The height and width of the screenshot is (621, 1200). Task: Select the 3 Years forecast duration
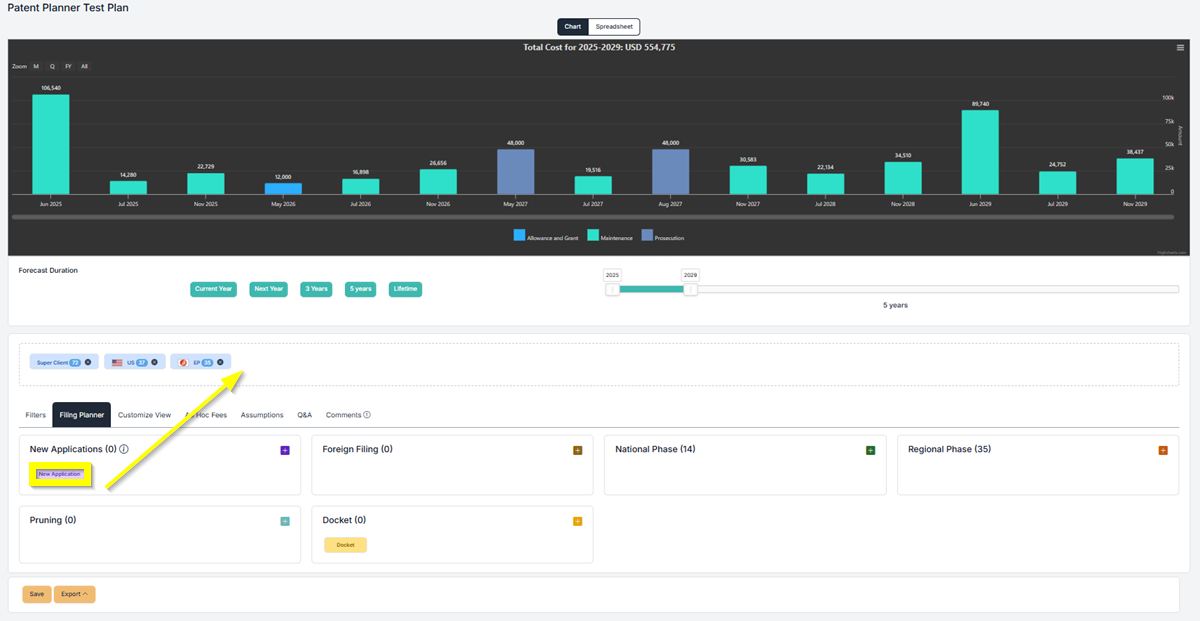[316, 289]
